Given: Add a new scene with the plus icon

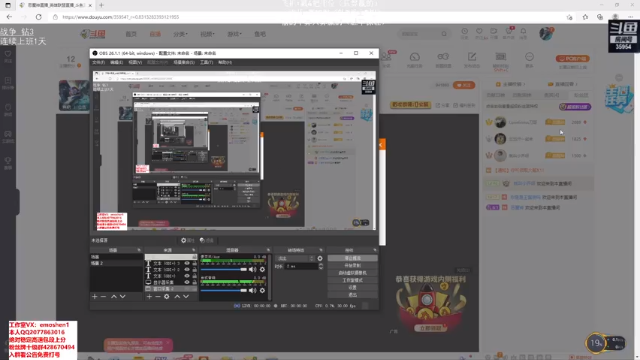Looking at the screenshot, I should coord(95,296).
